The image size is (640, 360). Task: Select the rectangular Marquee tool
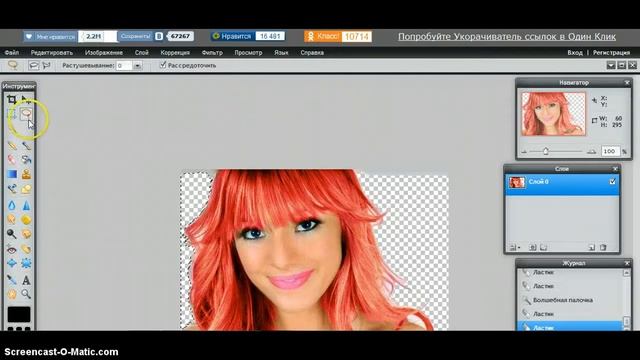coord(12,114)
